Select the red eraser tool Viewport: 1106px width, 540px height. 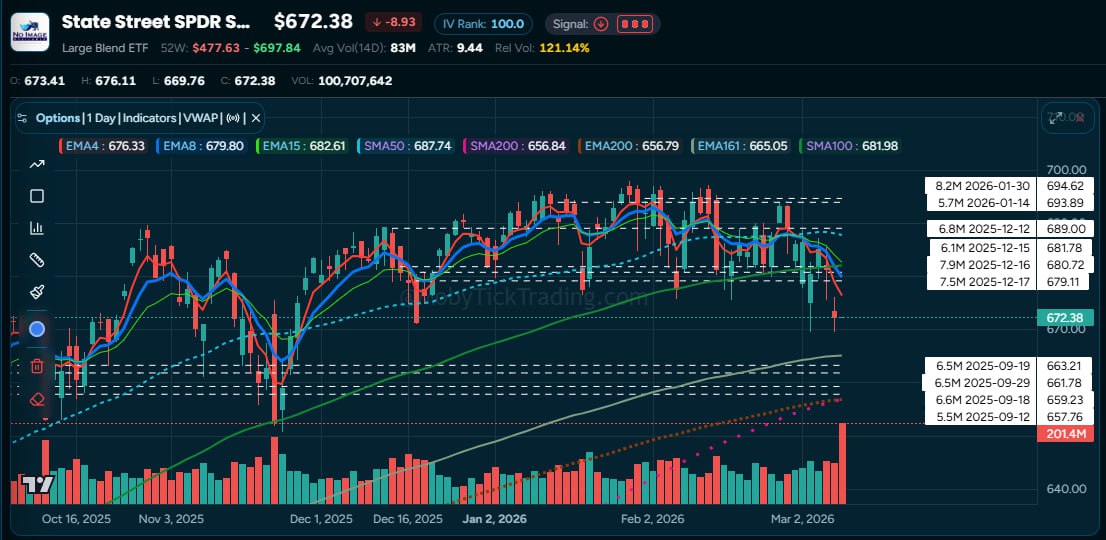[37, 400]
